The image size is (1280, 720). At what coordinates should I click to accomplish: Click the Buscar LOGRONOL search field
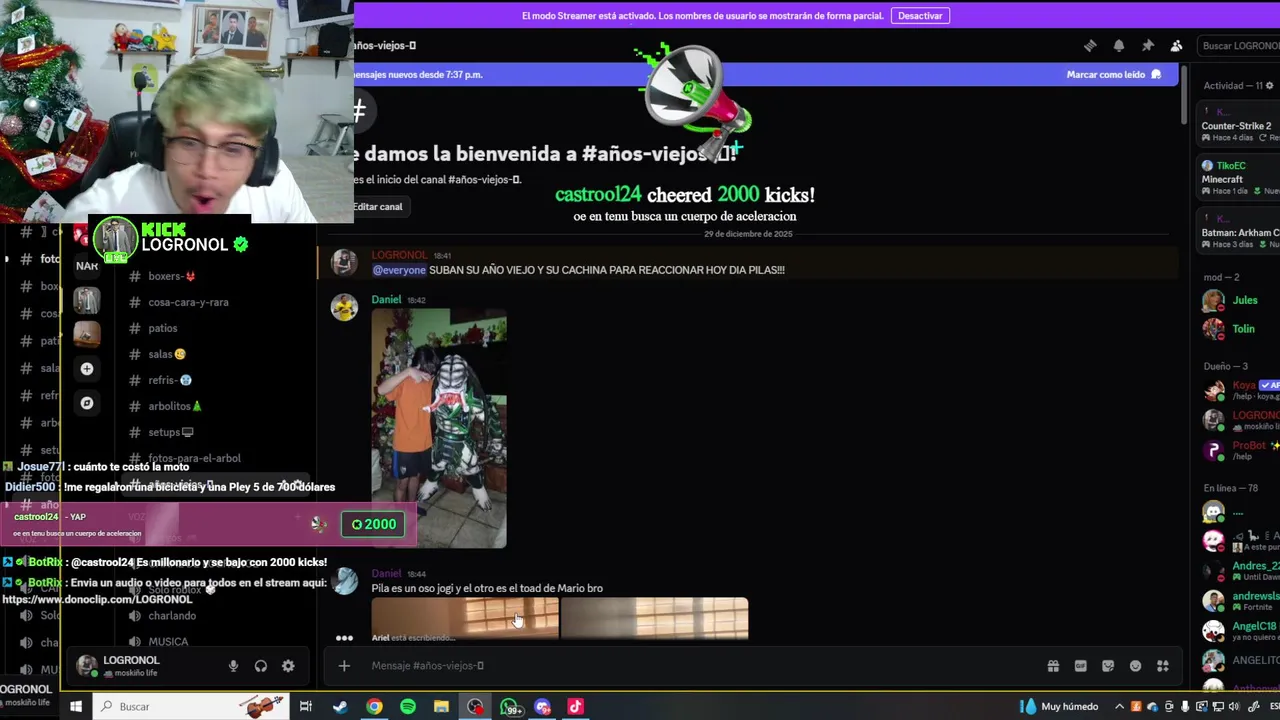[x=1238, y=46]
